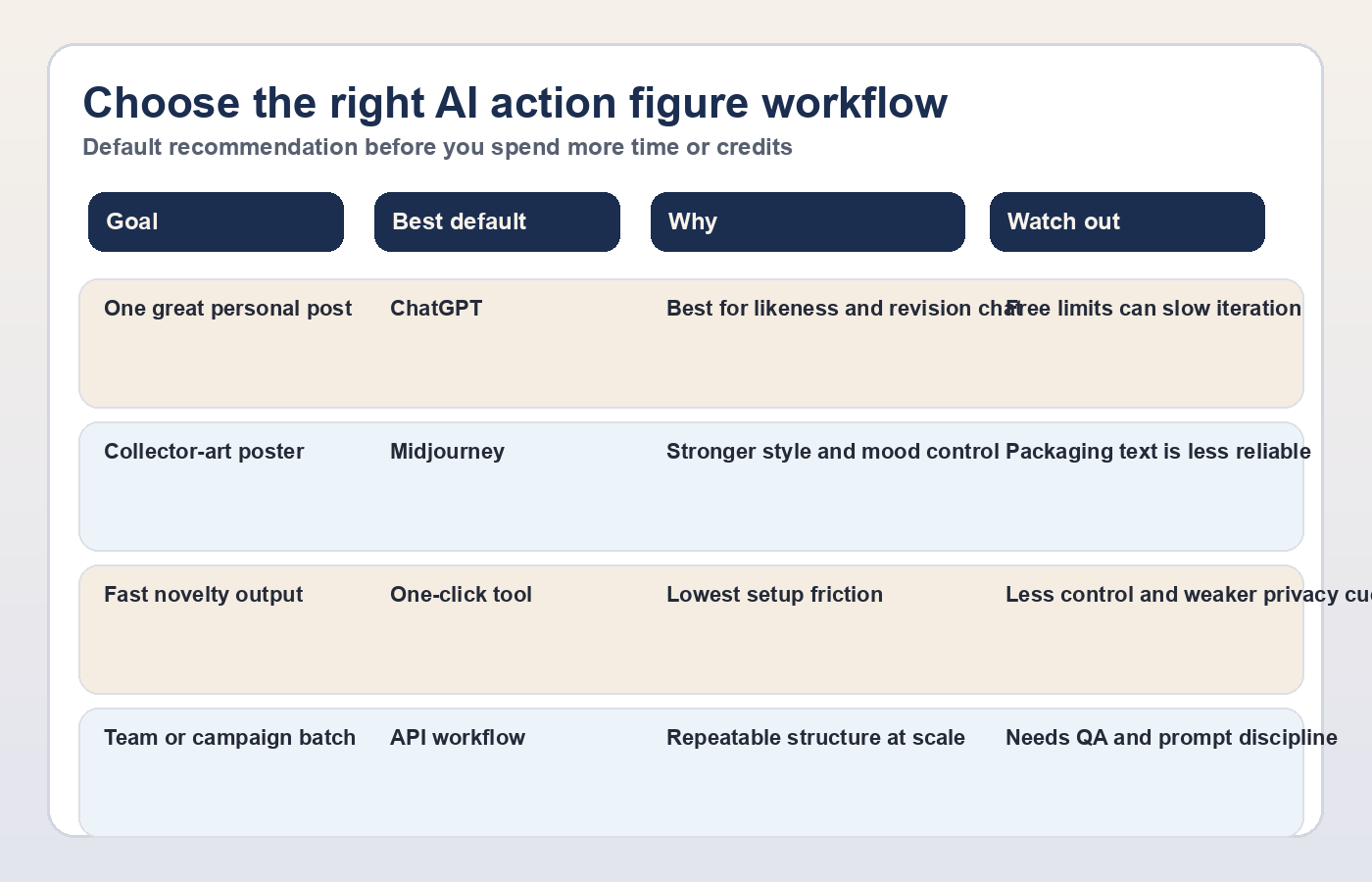The width and height of the screenshot is (1372, 882).
Task: Select the "Fast novelty output" goal
Action: click(x=203, y=595)
